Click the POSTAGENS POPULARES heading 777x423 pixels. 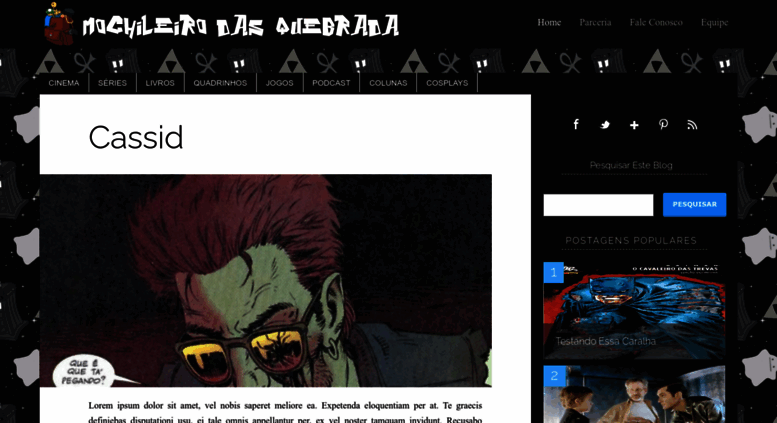point(631,241)
